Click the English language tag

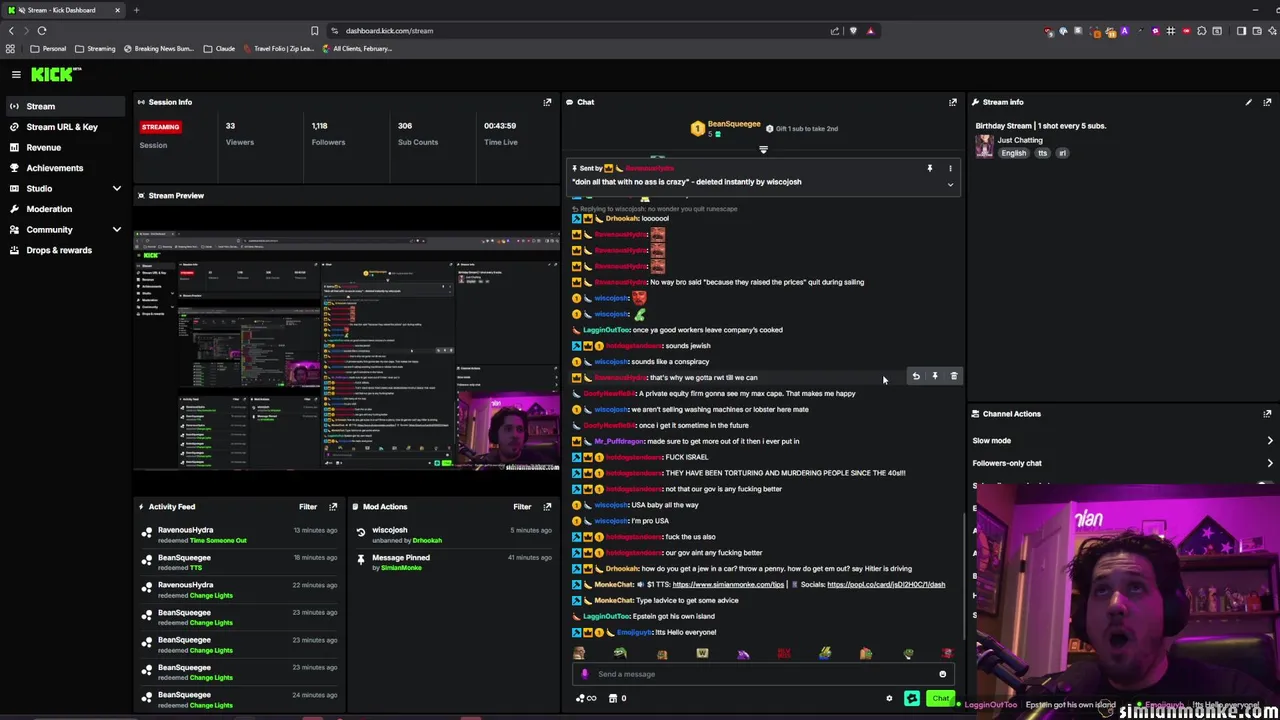coord(1013,154)
